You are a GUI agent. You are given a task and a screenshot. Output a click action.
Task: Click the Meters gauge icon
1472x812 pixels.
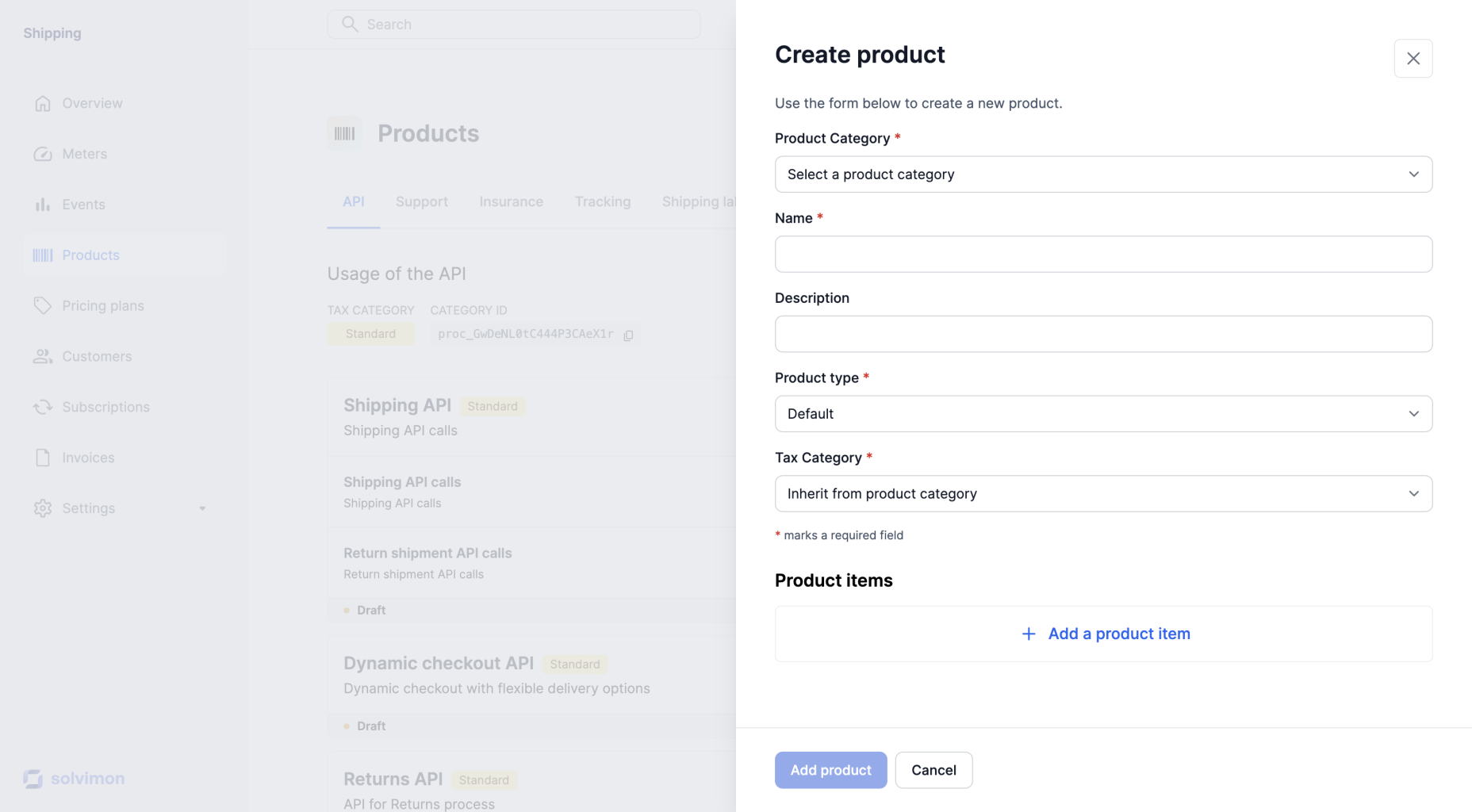[43, 155]
